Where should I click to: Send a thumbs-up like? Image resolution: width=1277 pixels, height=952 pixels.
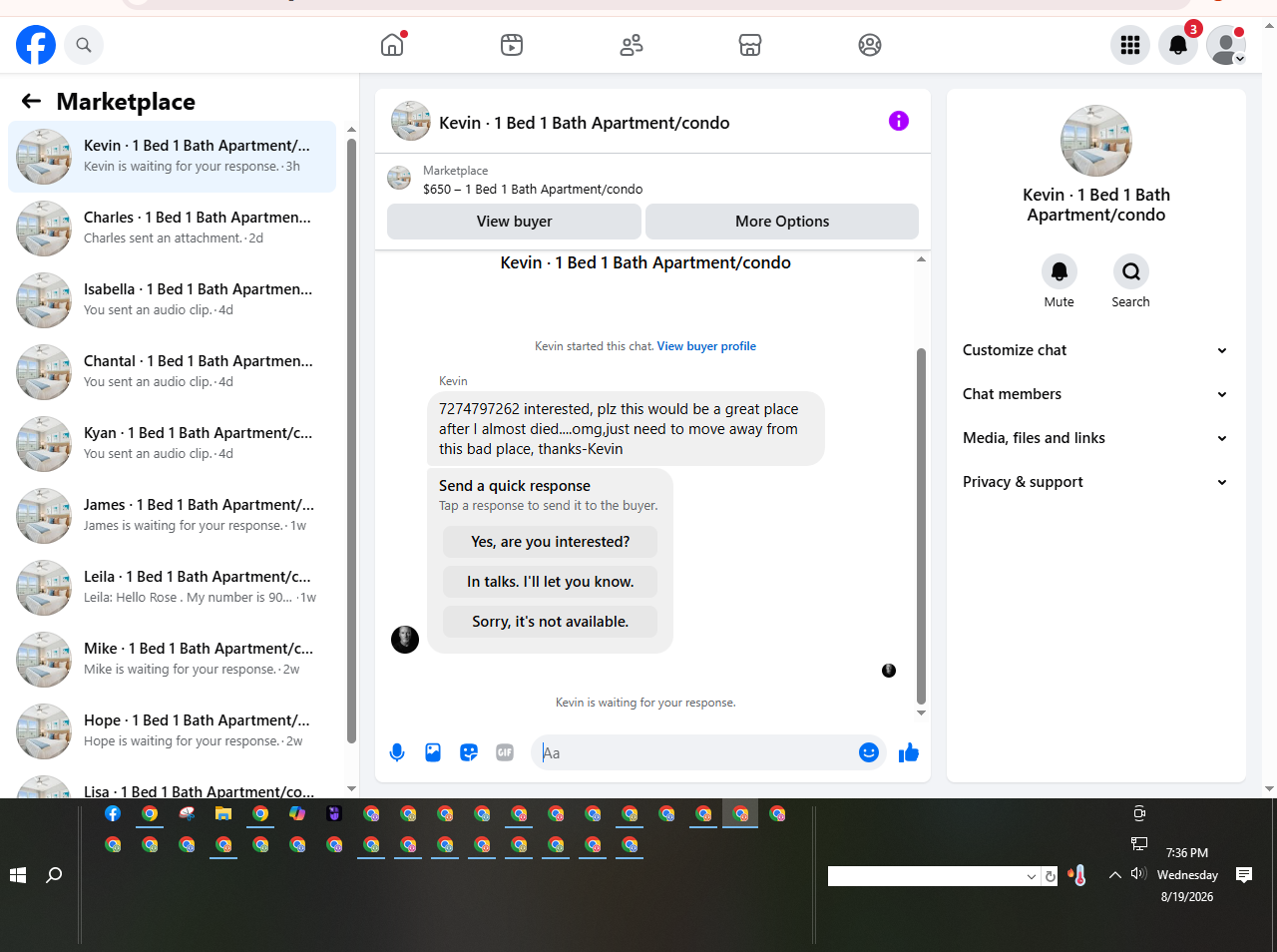[x=909, y=752]
